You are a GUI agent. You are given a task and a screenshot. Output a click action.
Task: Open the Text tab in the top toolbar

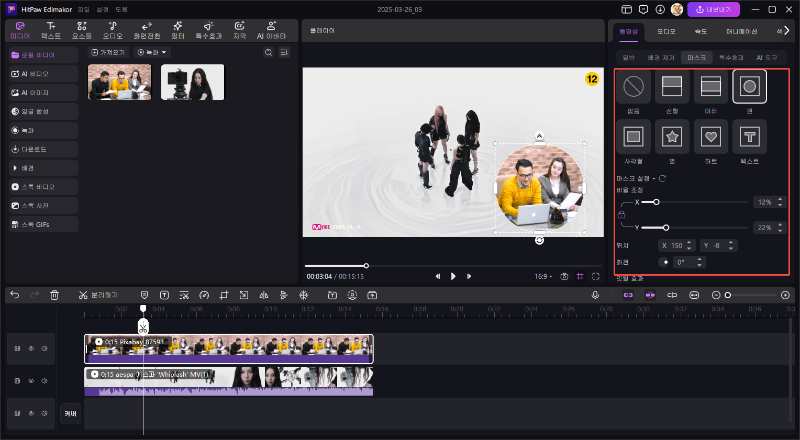[51, 30]
